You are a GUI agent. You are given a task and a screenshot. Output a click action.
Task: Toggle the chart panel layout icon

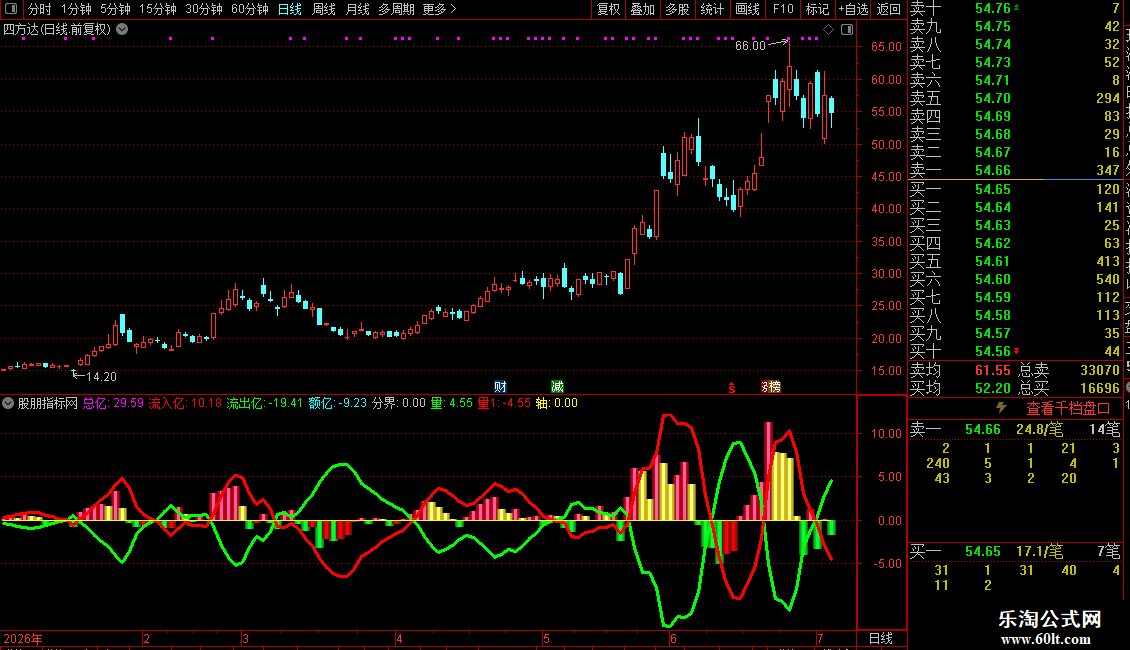tap(847, 30)
